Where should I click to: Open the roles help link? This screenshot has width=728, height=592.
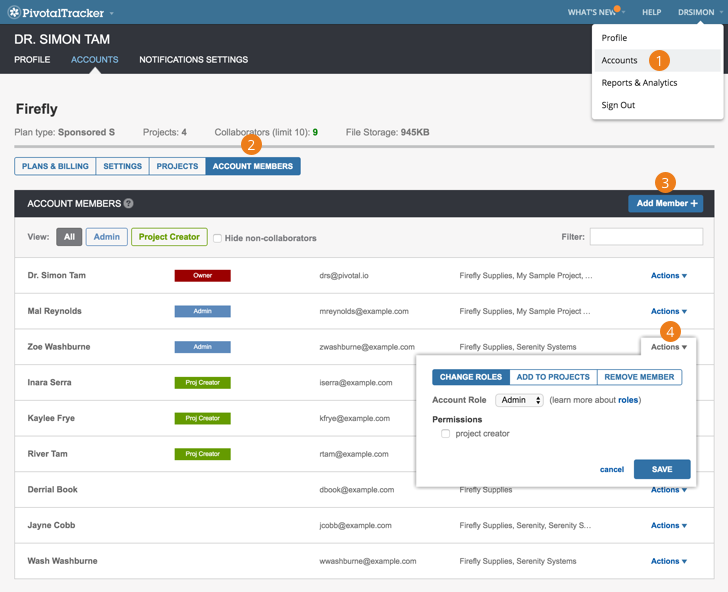coord(627,400)
